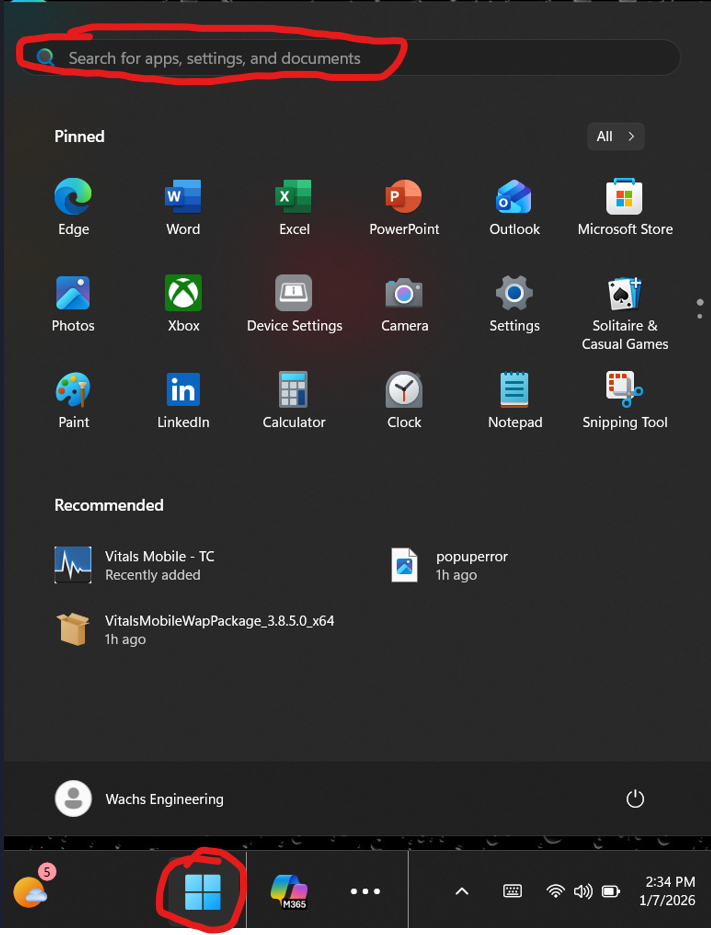
Task: Open the LinkedIn app
Action: (183, 400)
